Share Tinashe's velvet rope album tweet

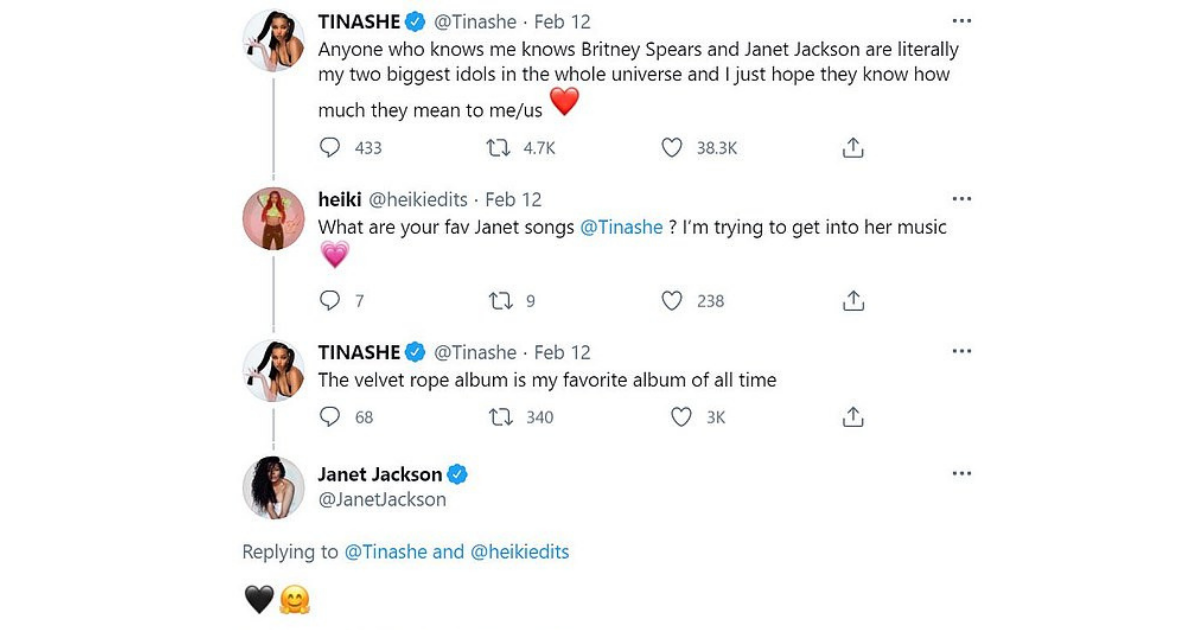tap(852, 417)
